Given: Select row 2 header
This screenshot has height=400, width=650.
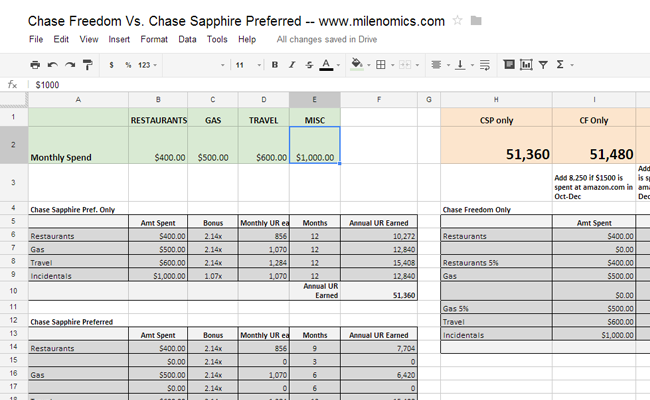Looking at the screenshot, I should [14, 145].
